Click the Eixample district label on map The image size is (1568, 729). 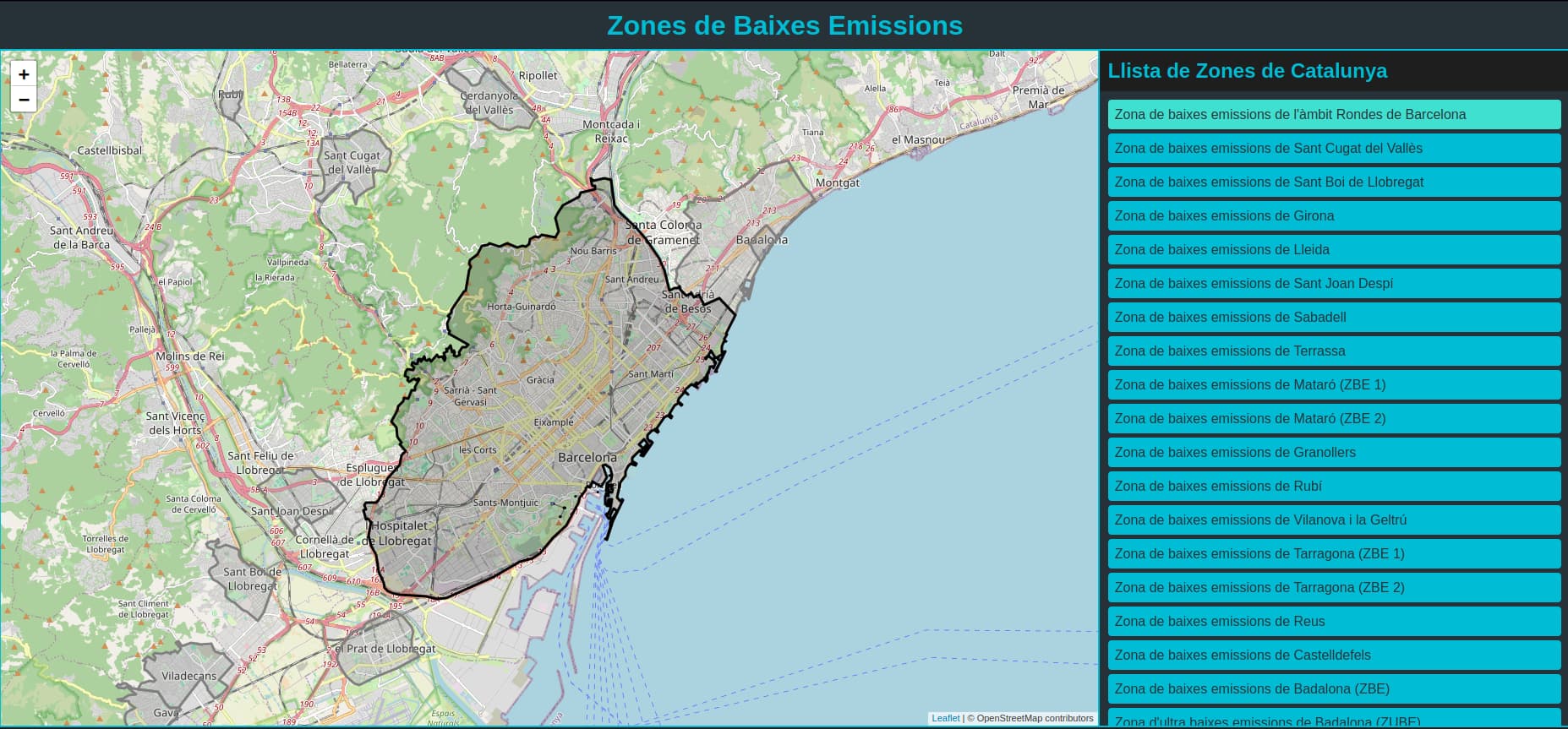pyautogui.click(x=554, y=422)
